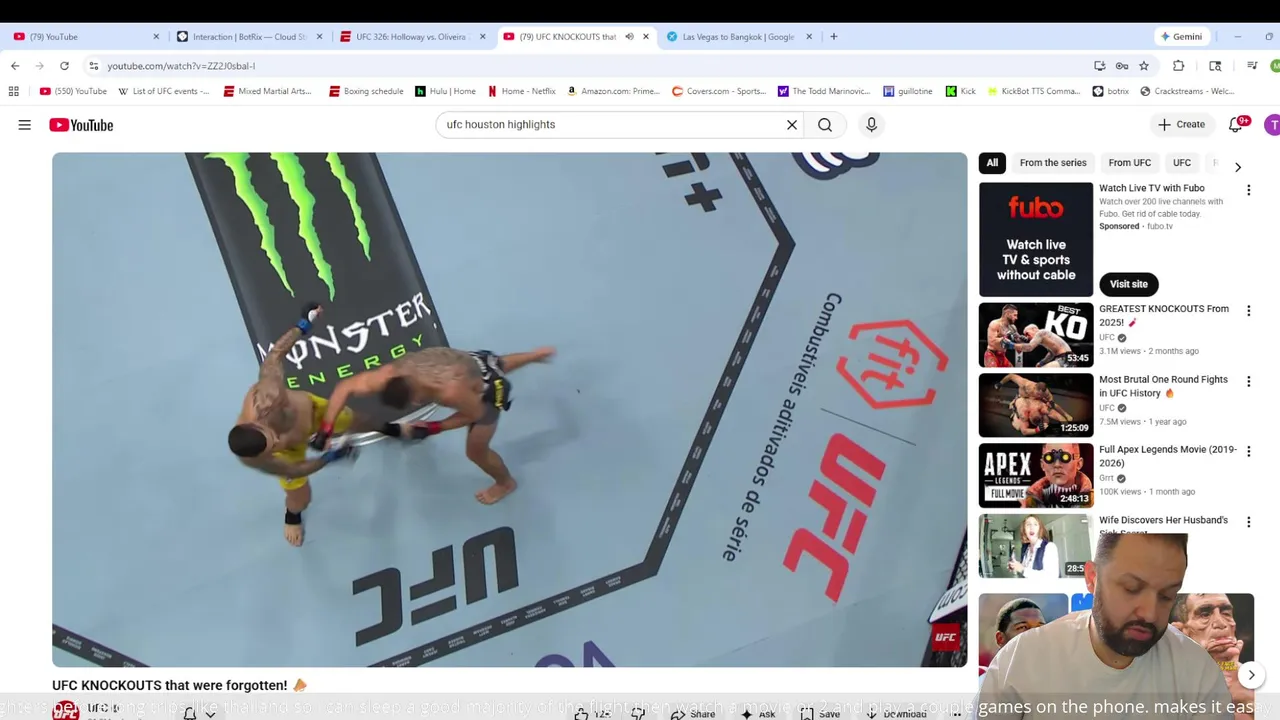Switch to the UFC 326 Holloway vs. Oliveira tab
Image resolution: width=1280 pixels, height=720 pixels.
tap(411, 37)
